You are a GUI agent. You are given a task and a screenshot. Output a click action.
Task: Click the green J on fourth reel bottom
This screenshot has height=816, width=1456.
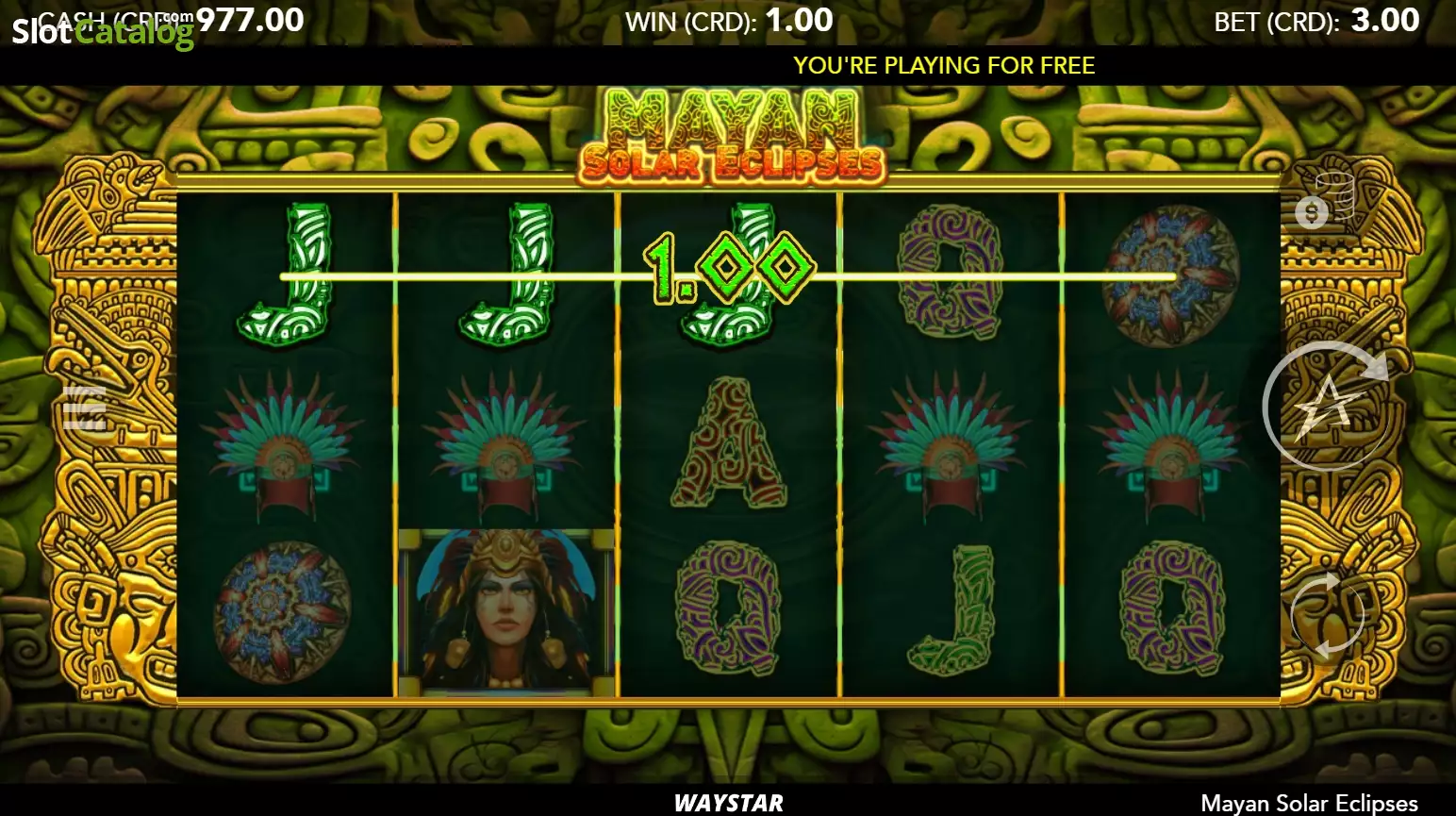(x=952, y=611)
